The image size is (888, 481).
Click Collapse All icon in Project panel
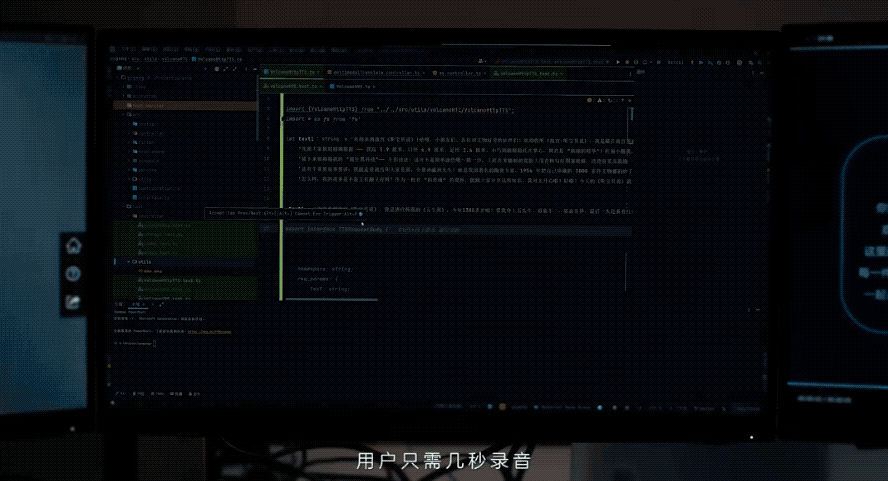pos(233,69)
